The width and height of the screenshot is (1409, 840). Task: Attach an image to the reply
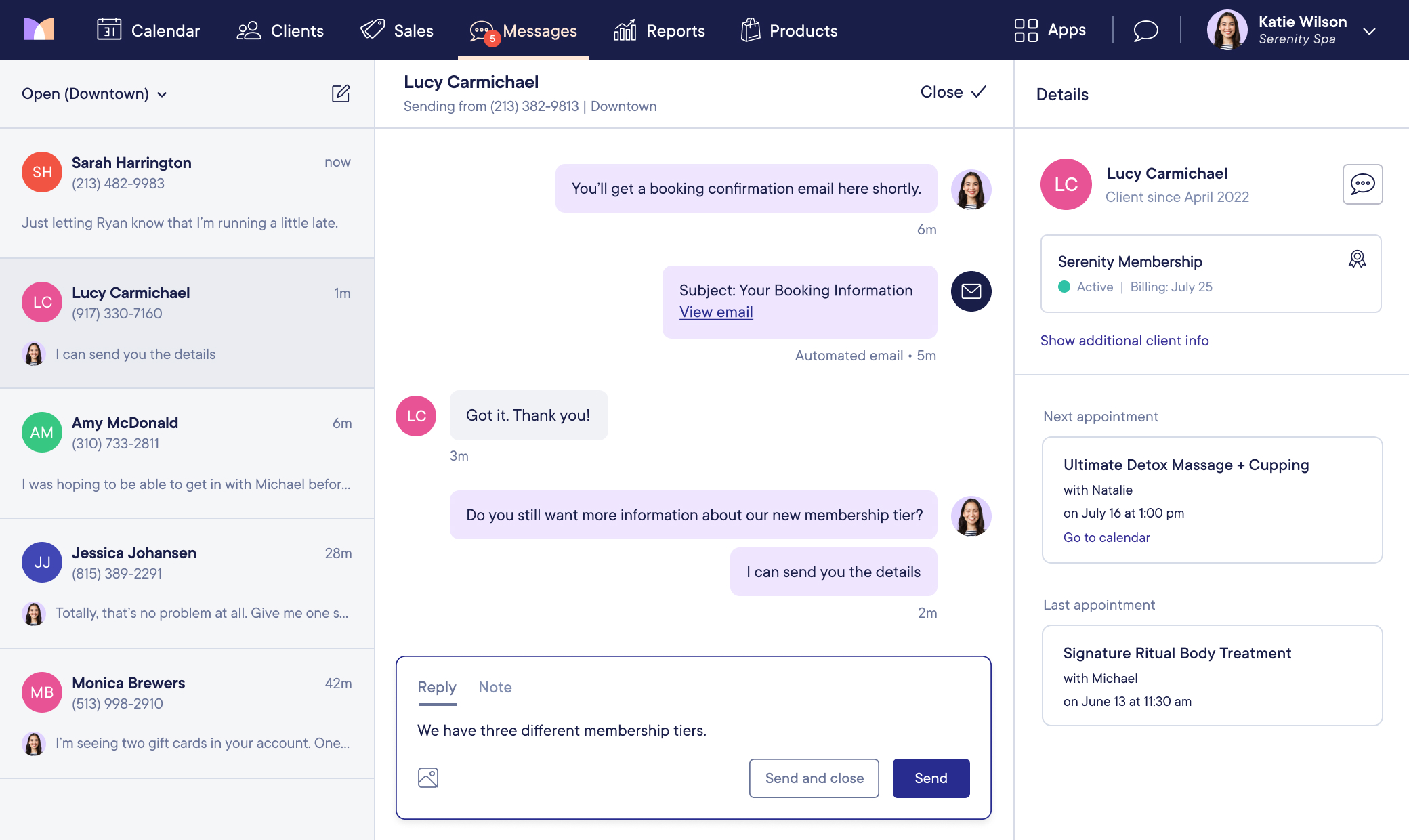click(428, 778)
